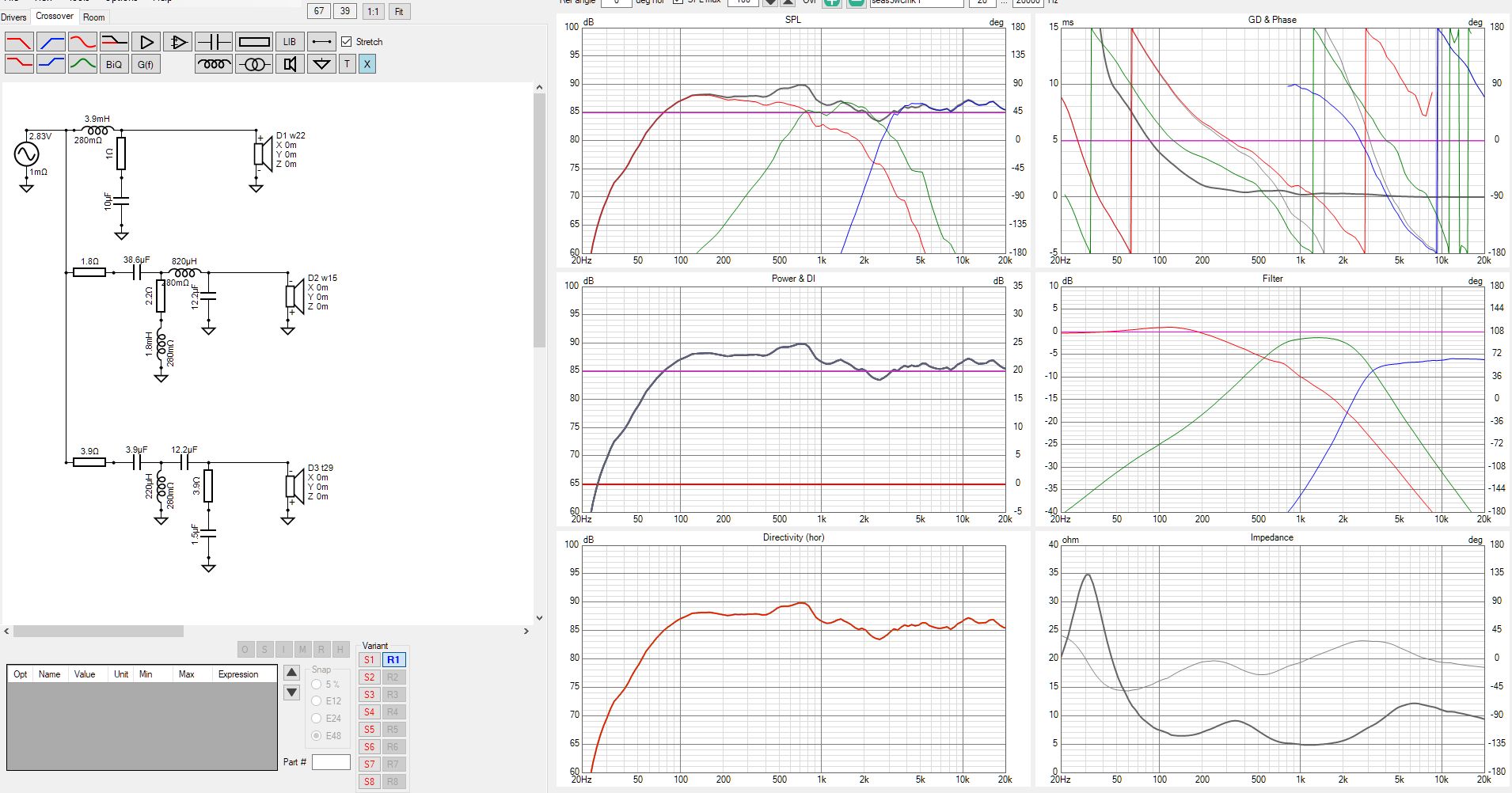
Task: Click the Value column header
Action: click(x=85, y=674)
